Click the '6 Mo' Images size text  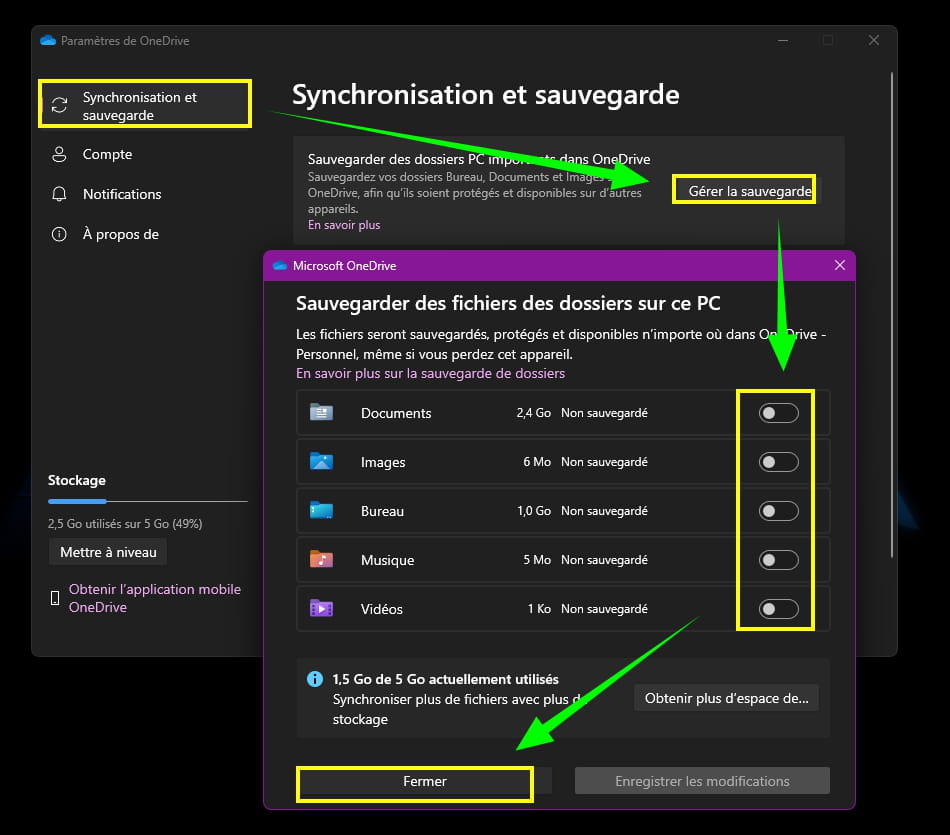pos(537,462)
